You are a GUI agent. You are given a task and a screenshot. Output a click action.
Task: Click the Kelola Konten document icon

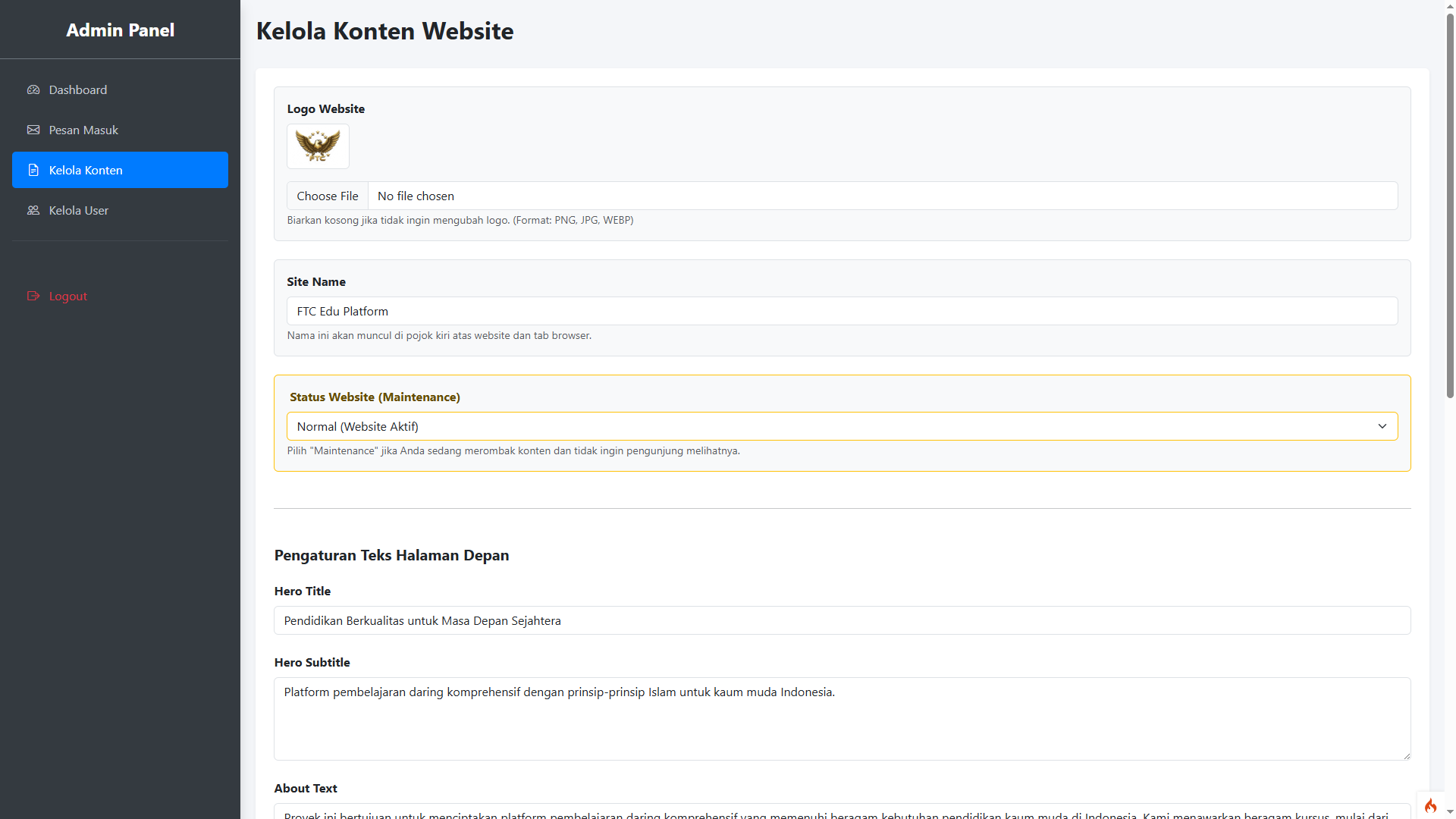pos(33,170)
